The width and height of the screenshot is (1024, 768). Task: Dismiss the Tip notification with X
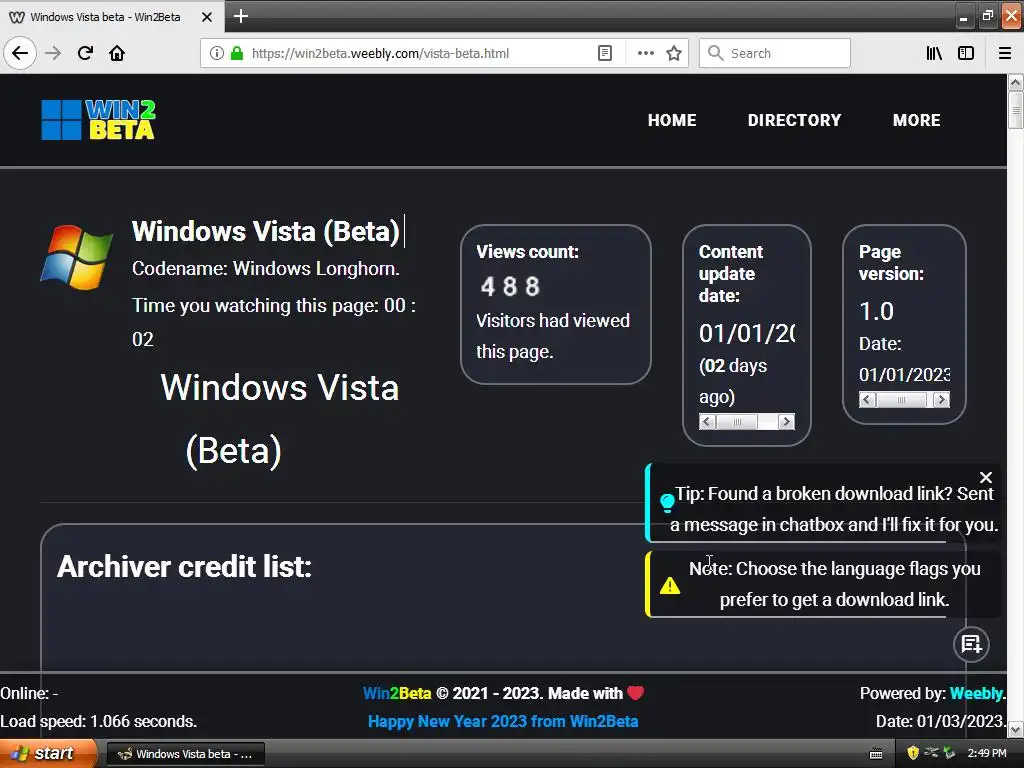tap(985, 477)
